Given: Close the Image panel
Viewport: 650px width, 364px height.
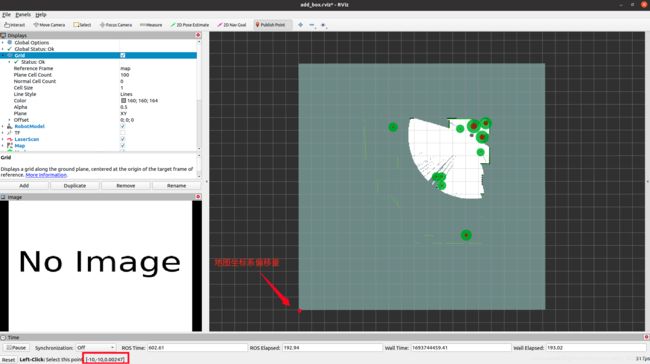Looking at the screenshot, I should pos(198,197).
